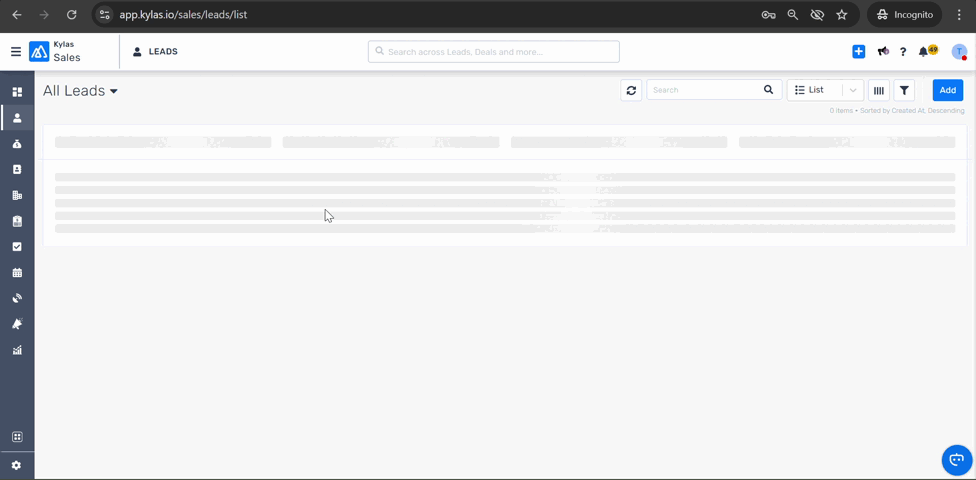Screen dimensions: 976x480
Task: Click the Incognito indicator
Action: pyautogui.click(x=904, y=14)
